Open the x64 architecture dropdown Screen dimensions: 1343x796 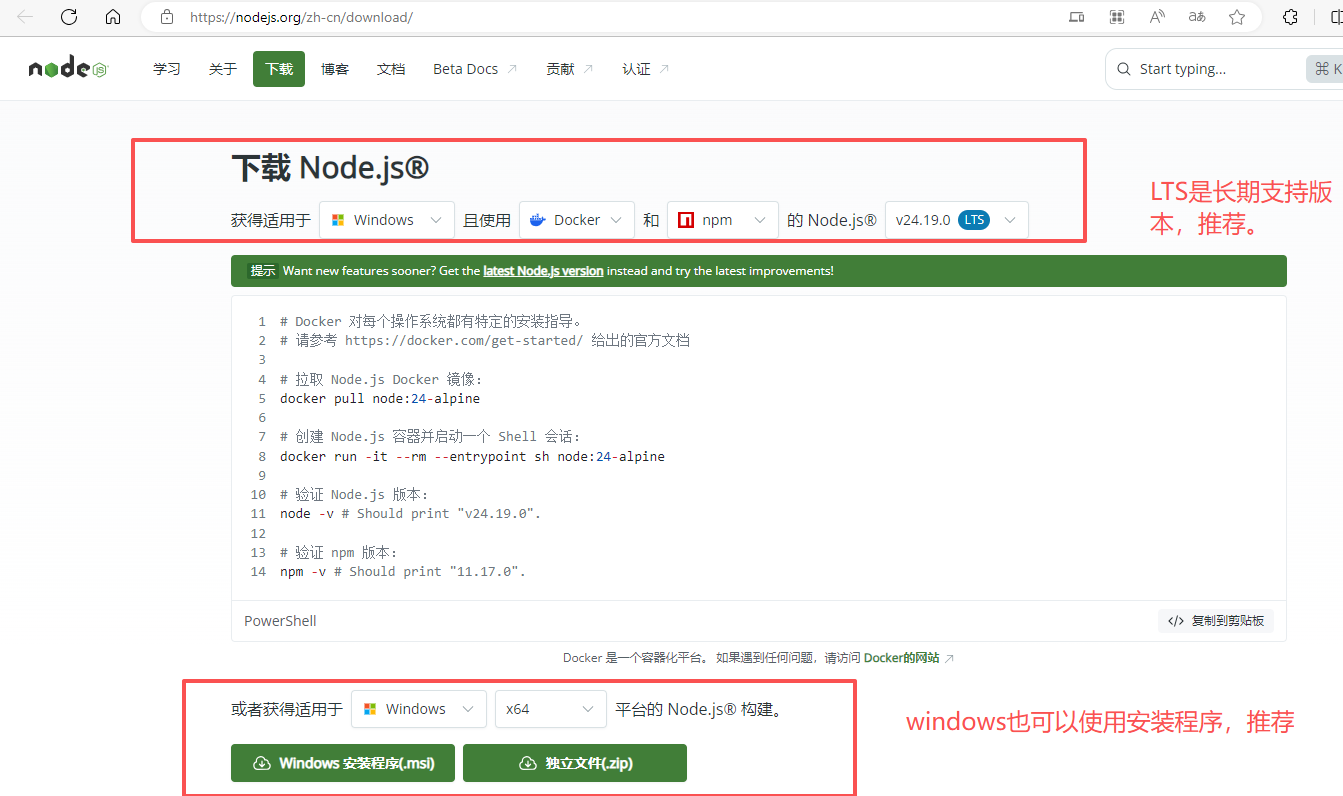[x=551, y=709]
